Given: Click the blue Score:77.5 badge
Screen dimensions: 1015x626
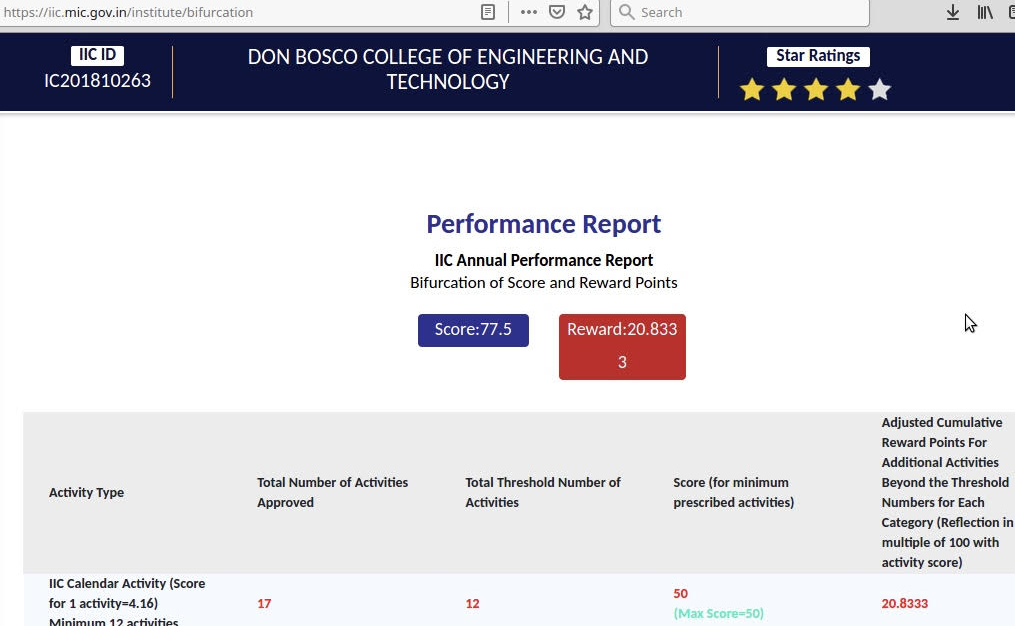Looking at the screenshot, I should [x=473, y=330].
